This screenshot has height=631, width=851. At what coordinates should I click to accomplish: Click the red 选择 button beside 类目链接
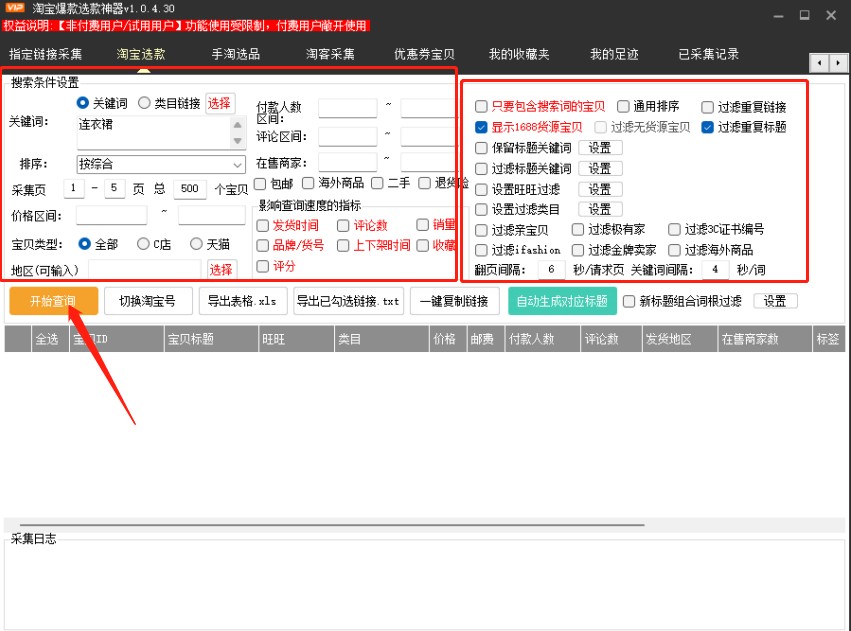click(x=219, y=103)
